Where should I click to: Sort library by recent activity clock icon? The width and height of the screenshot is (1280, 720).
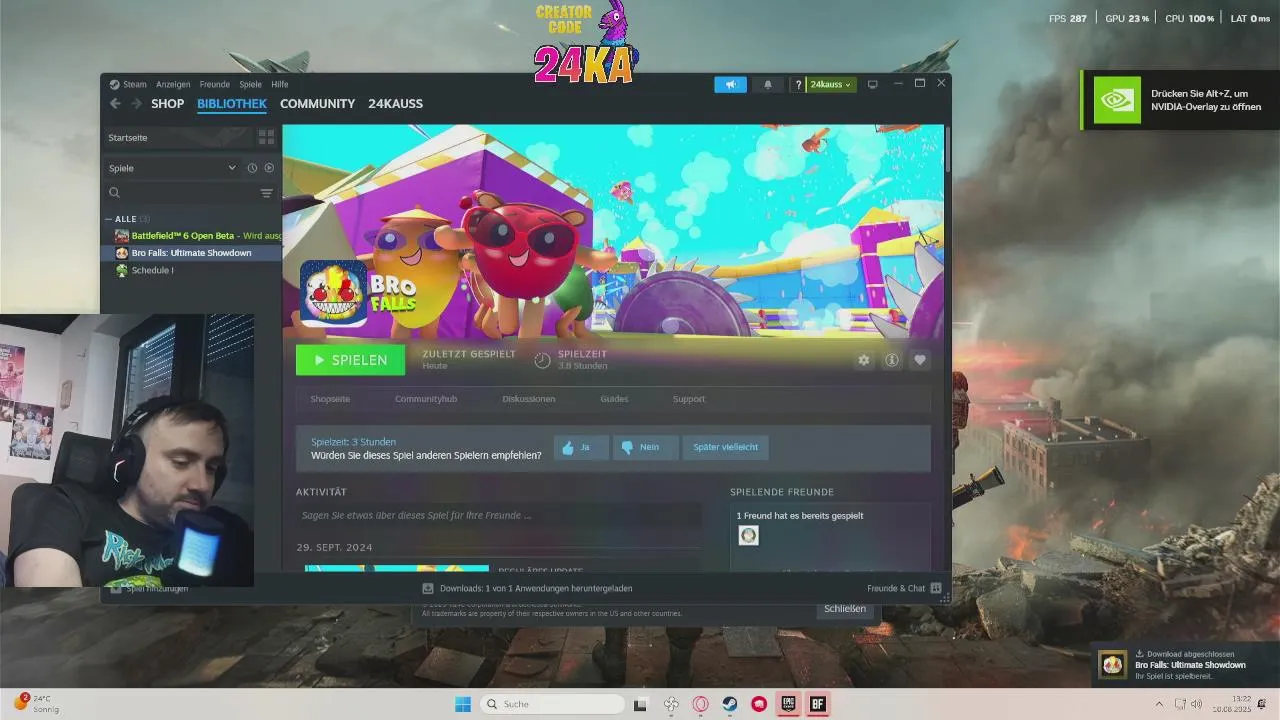[x=252, y=168]
